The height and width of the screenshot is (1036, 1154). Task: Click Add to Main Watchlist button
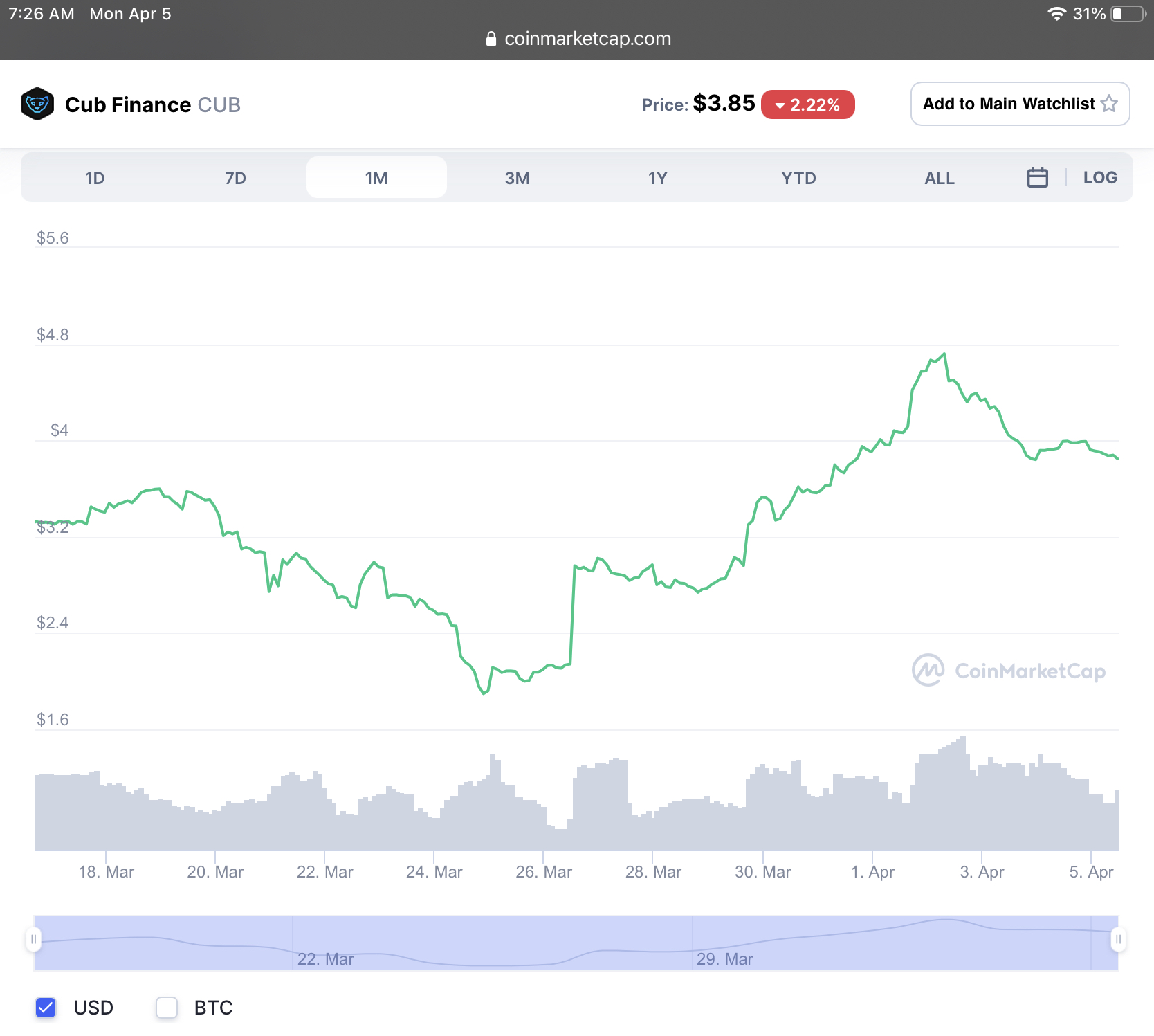point(1020,104)
